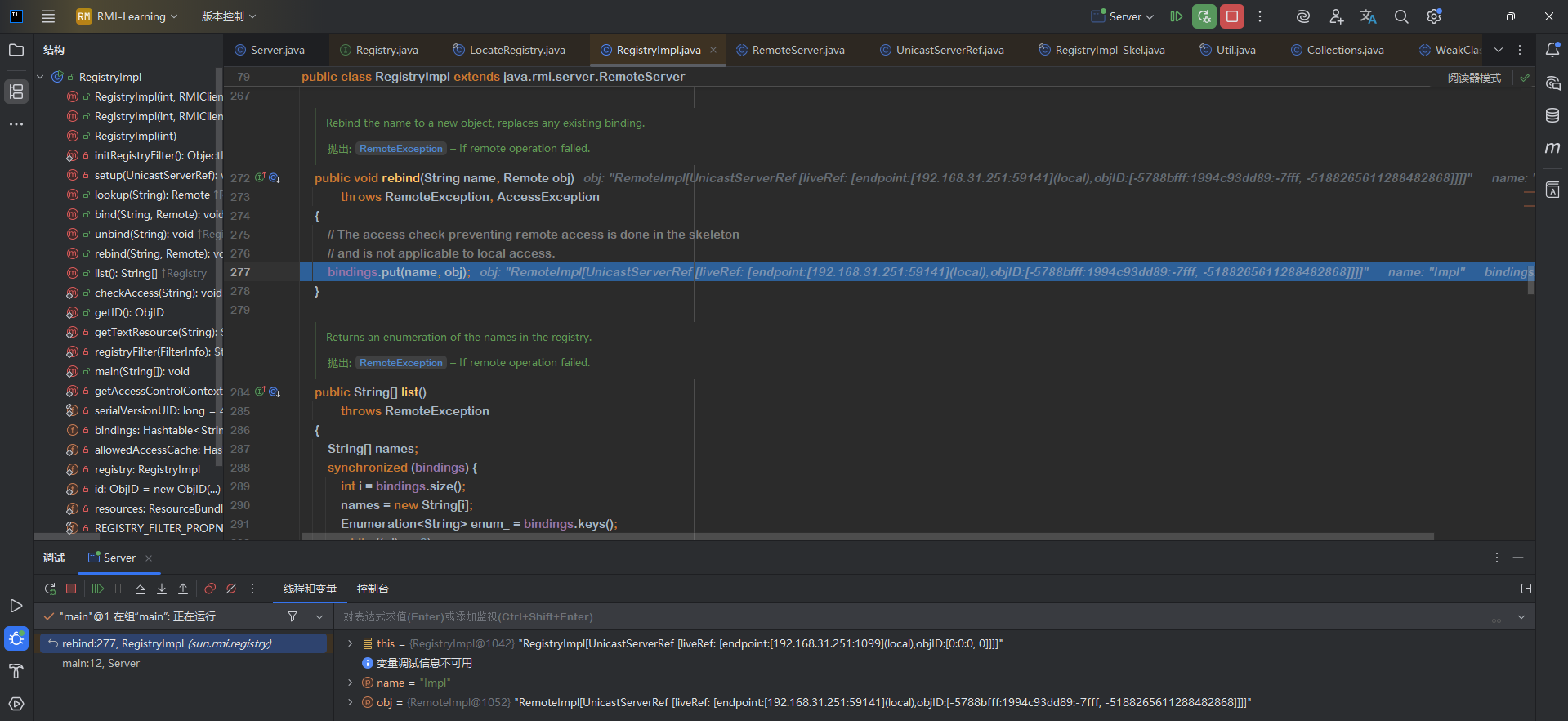The width and height of the screenshot is (1568, 721).
Task: Select the 'main:12, Server' stack frame
Action: [x=101, y=663]
